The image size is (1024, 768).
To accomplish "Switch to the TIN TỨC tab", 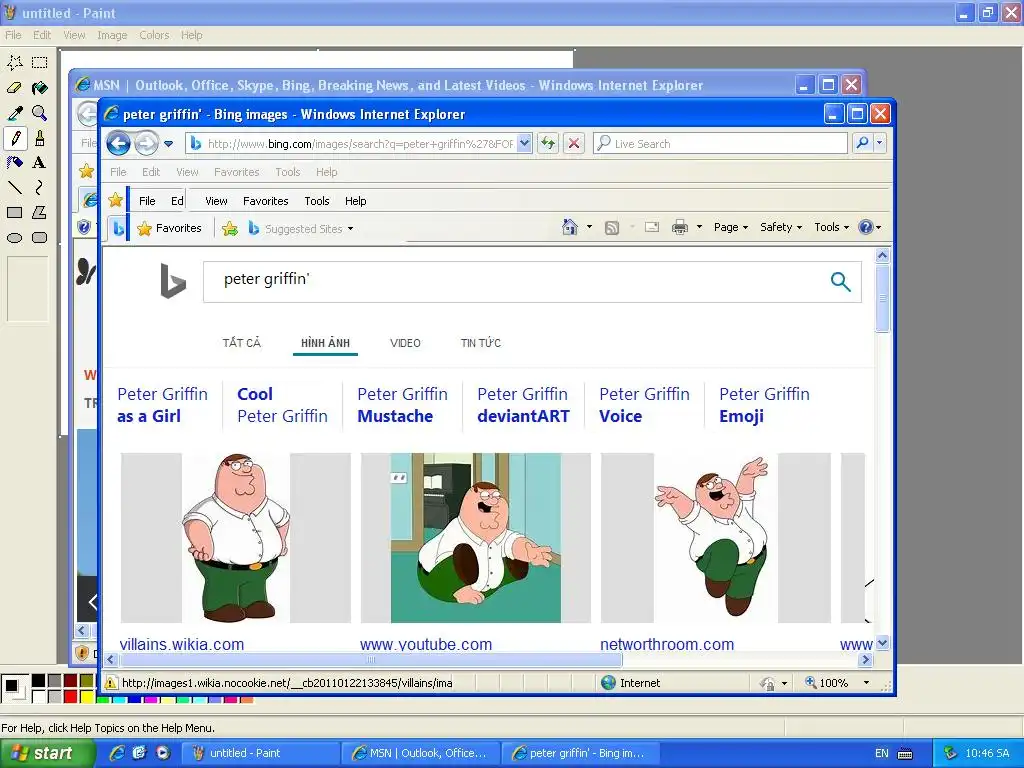I will tap(481, 343).
